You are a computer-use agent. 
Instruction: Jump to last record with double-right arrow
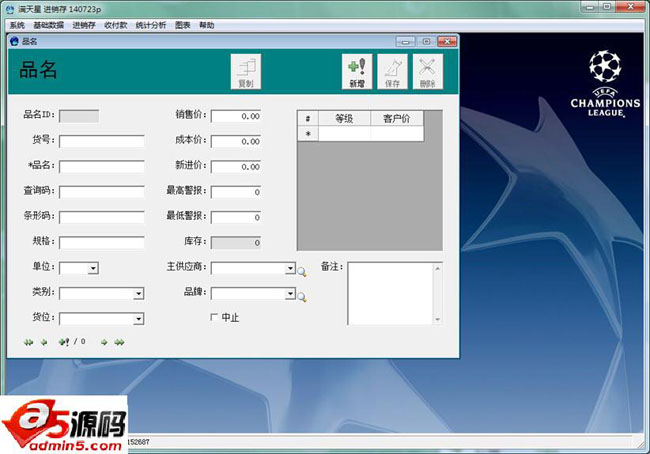[x=119, y=342]
